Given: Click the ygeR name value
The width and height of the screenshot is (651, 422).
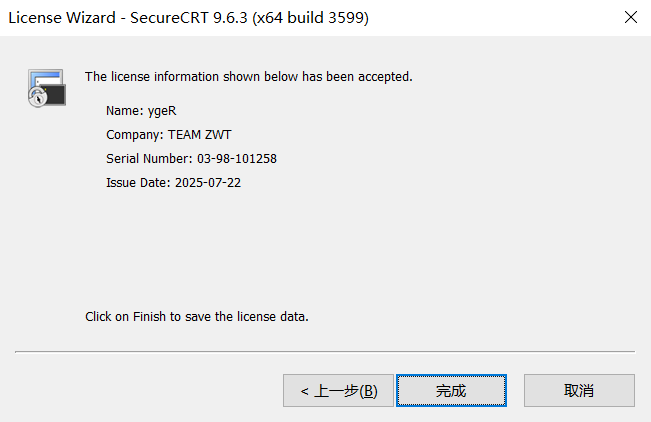Looking at the screenshot, I should (162, 111).
